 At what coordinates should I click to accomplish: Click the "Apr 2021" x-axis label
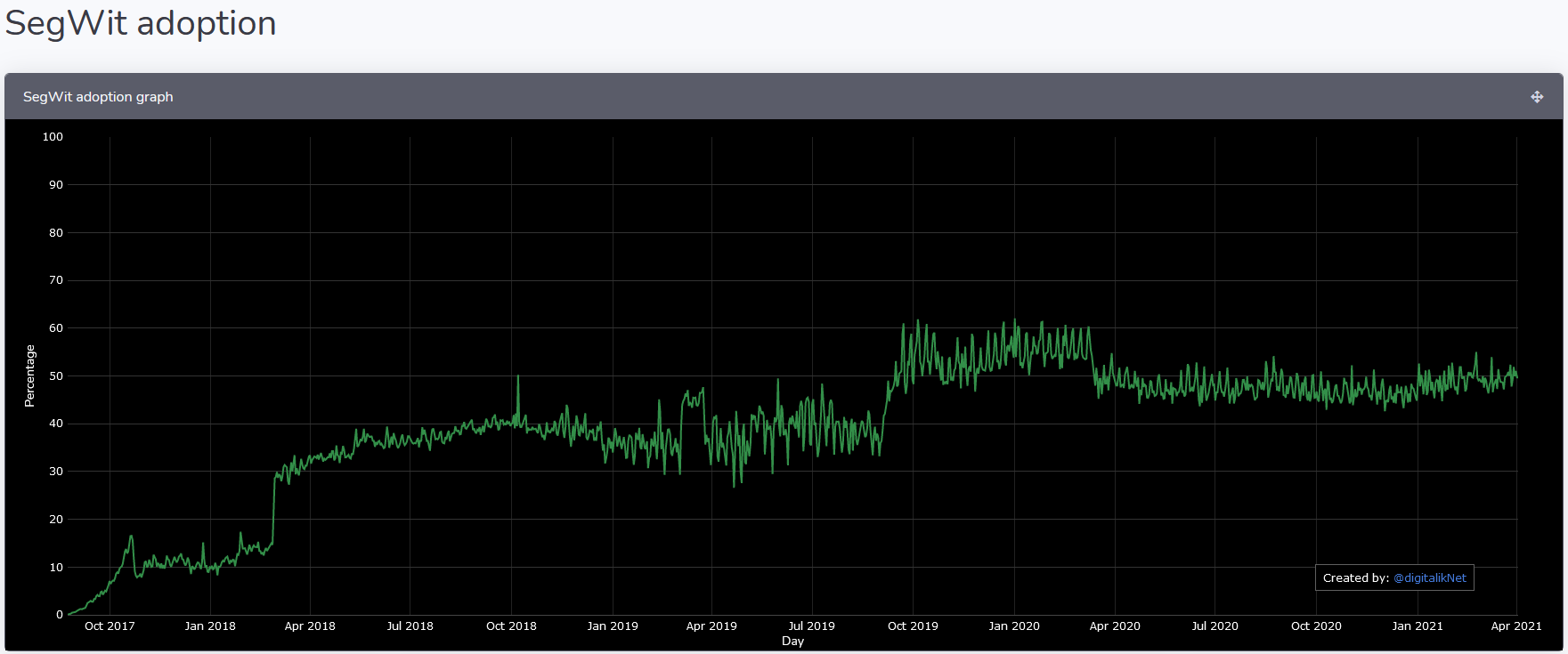tap(1516, 626)
